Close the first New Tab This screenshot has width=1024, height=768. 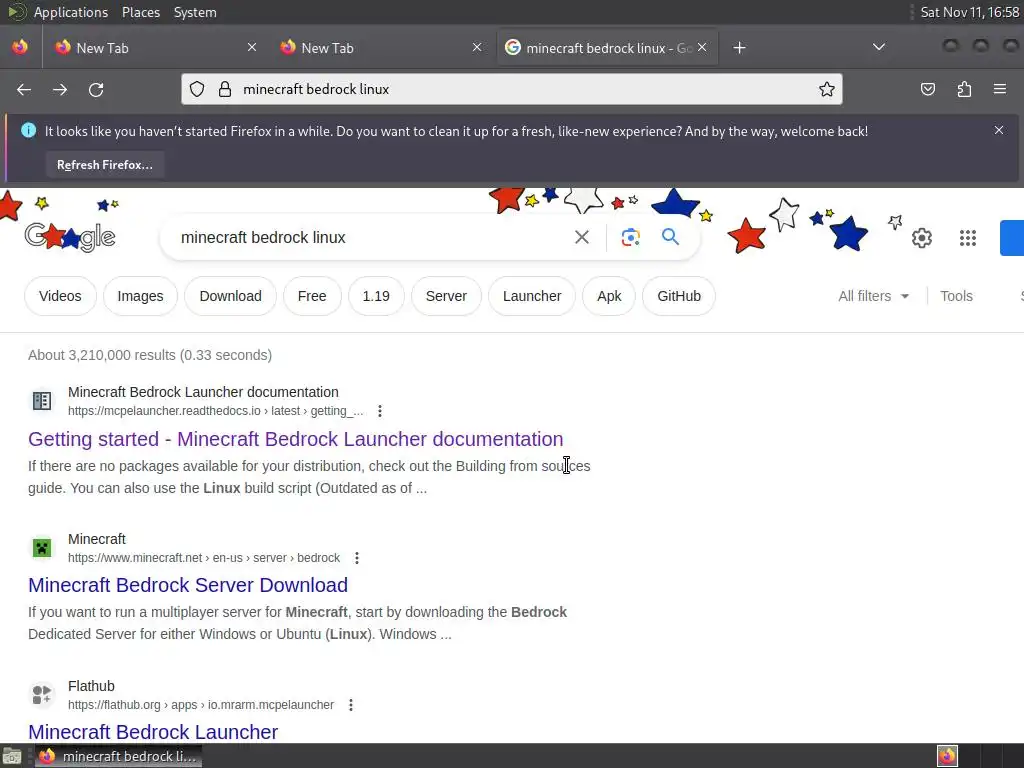(x=252, y=47)
